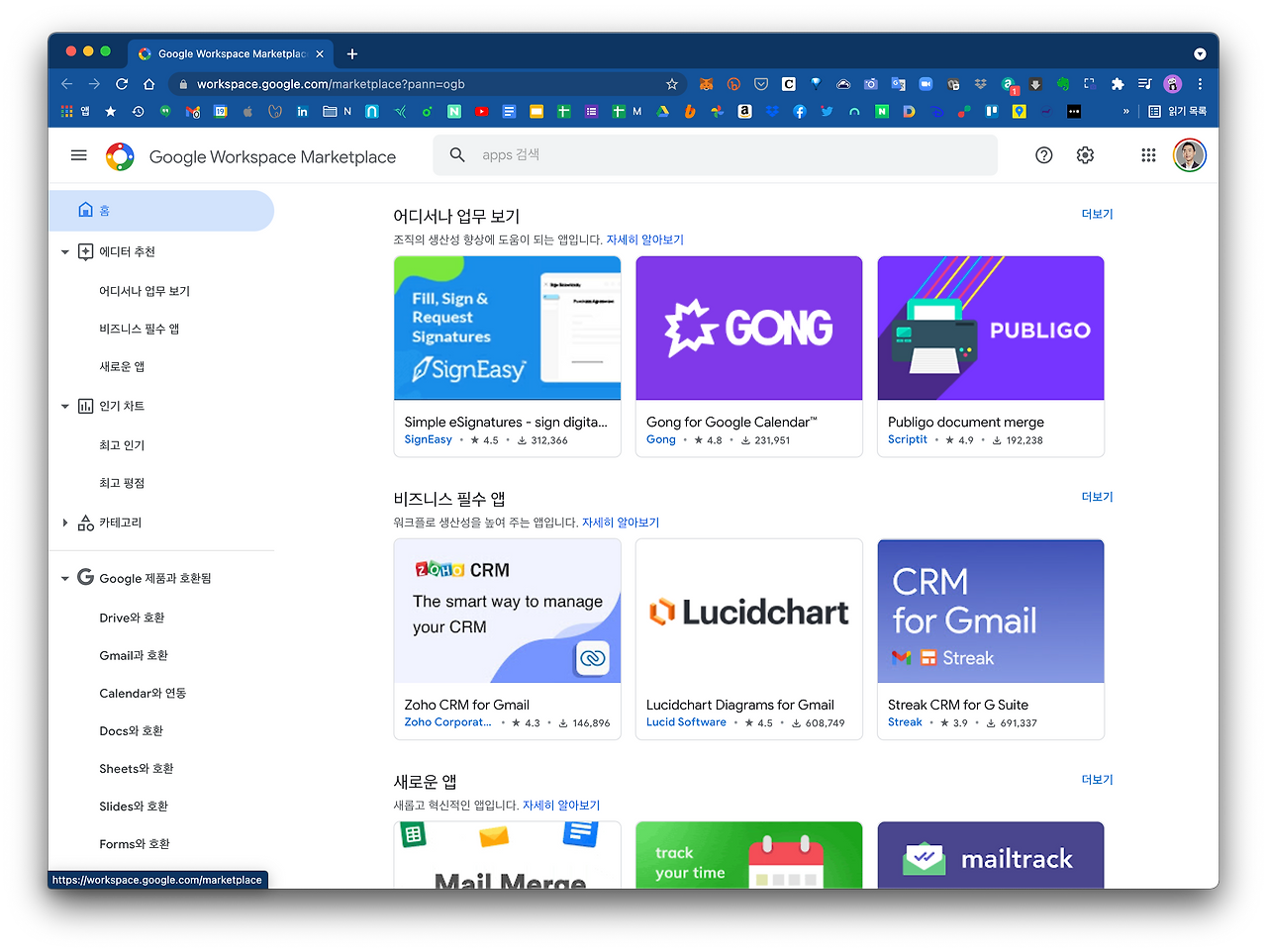Open the Gmail bookmark
This screenshot has width=1267, height=952.
[x=193, y=112]
